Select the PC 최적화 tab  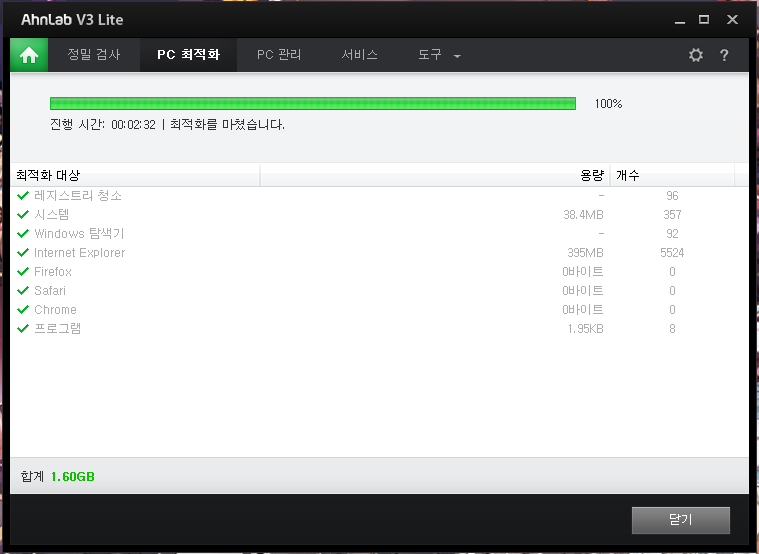pyautogui.click(x=189, y=55)
